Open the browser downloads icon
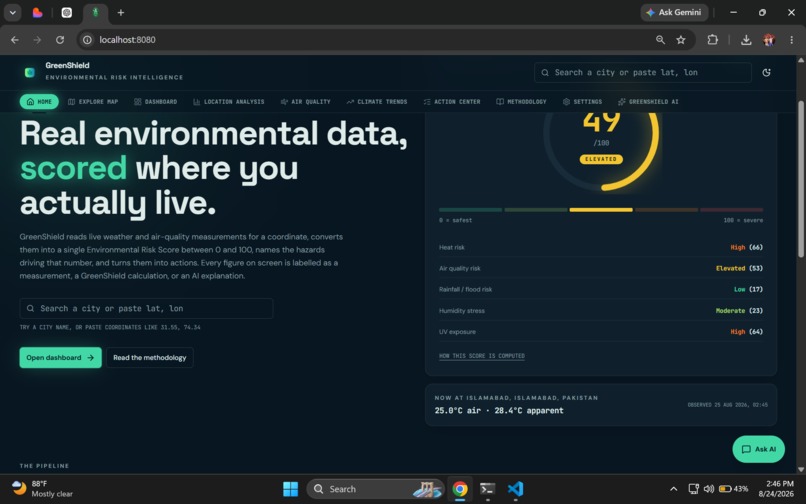806x504 pixels. point(746,40)
